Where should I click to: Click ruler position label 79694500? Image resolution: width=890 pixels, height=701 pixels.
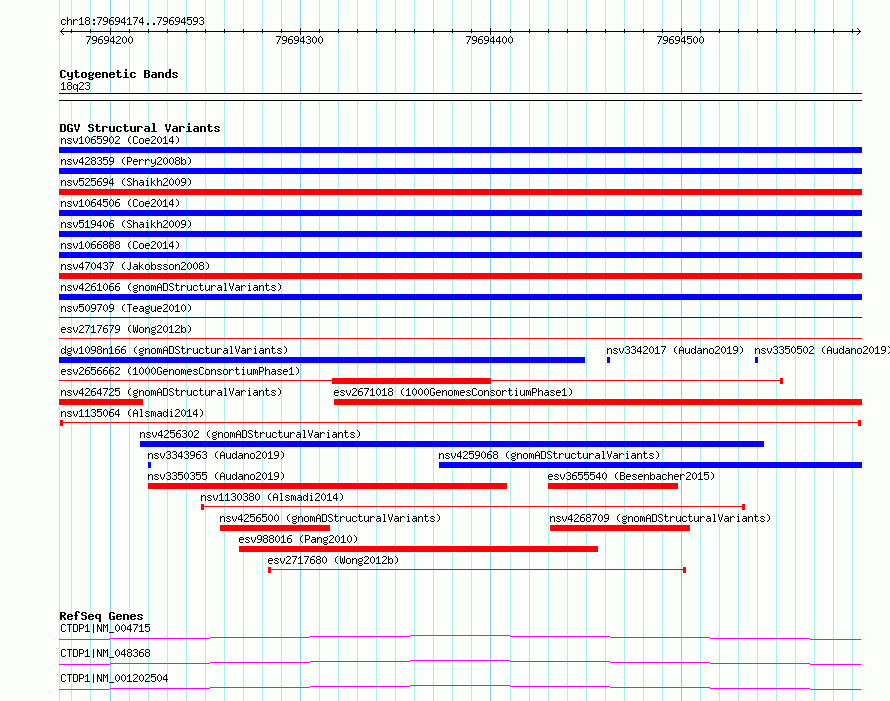[x=680, y=40]
